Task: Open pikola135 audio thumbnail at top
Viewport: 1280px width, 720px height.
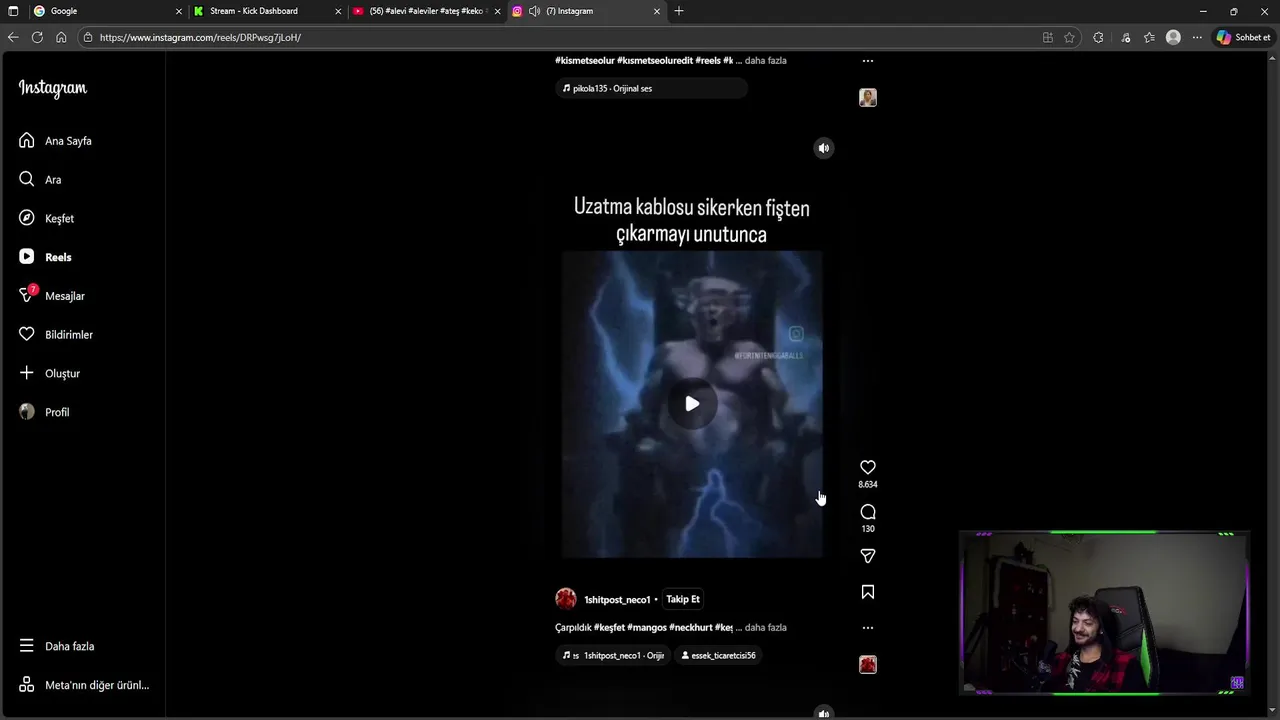Action: click(868, 97)
